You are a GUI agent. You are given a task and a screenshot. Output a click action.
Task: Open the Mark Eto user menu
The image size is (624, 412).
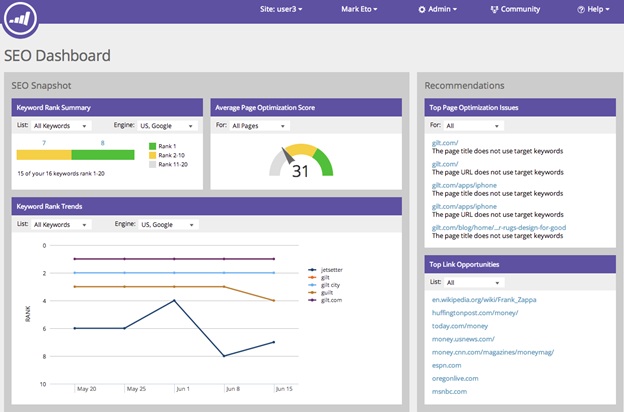tap(359, 9)
